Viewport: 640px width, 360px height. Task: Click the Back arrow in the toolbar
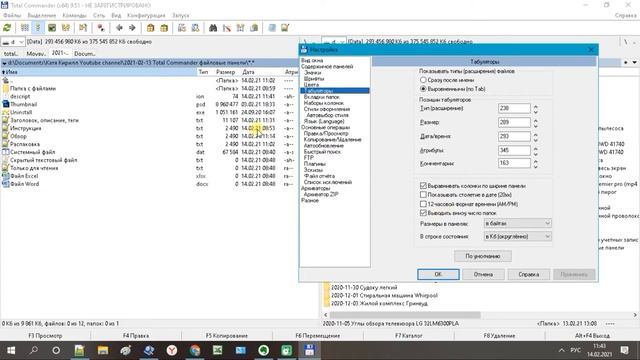(119, 28)
